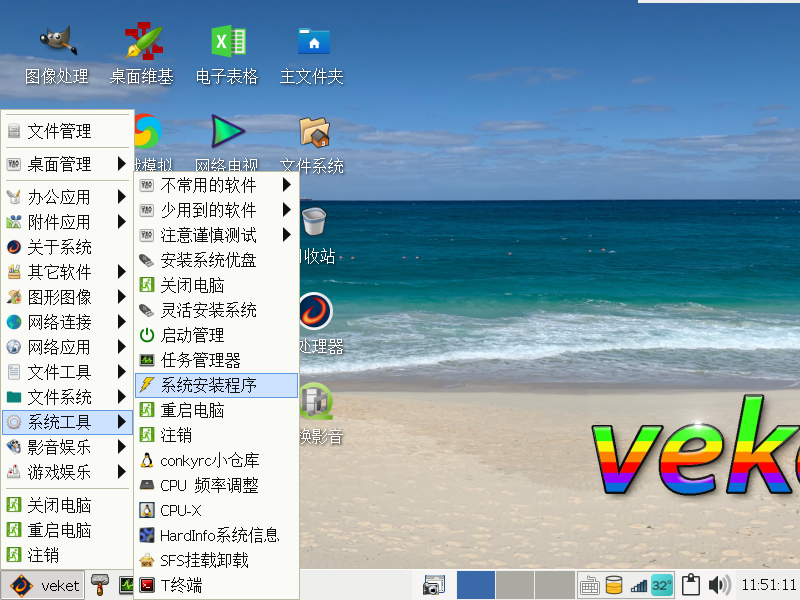Open the clipboard tray icon
Image resolution: width=800 pixels, height=600 pixels.
pos(690,585)
